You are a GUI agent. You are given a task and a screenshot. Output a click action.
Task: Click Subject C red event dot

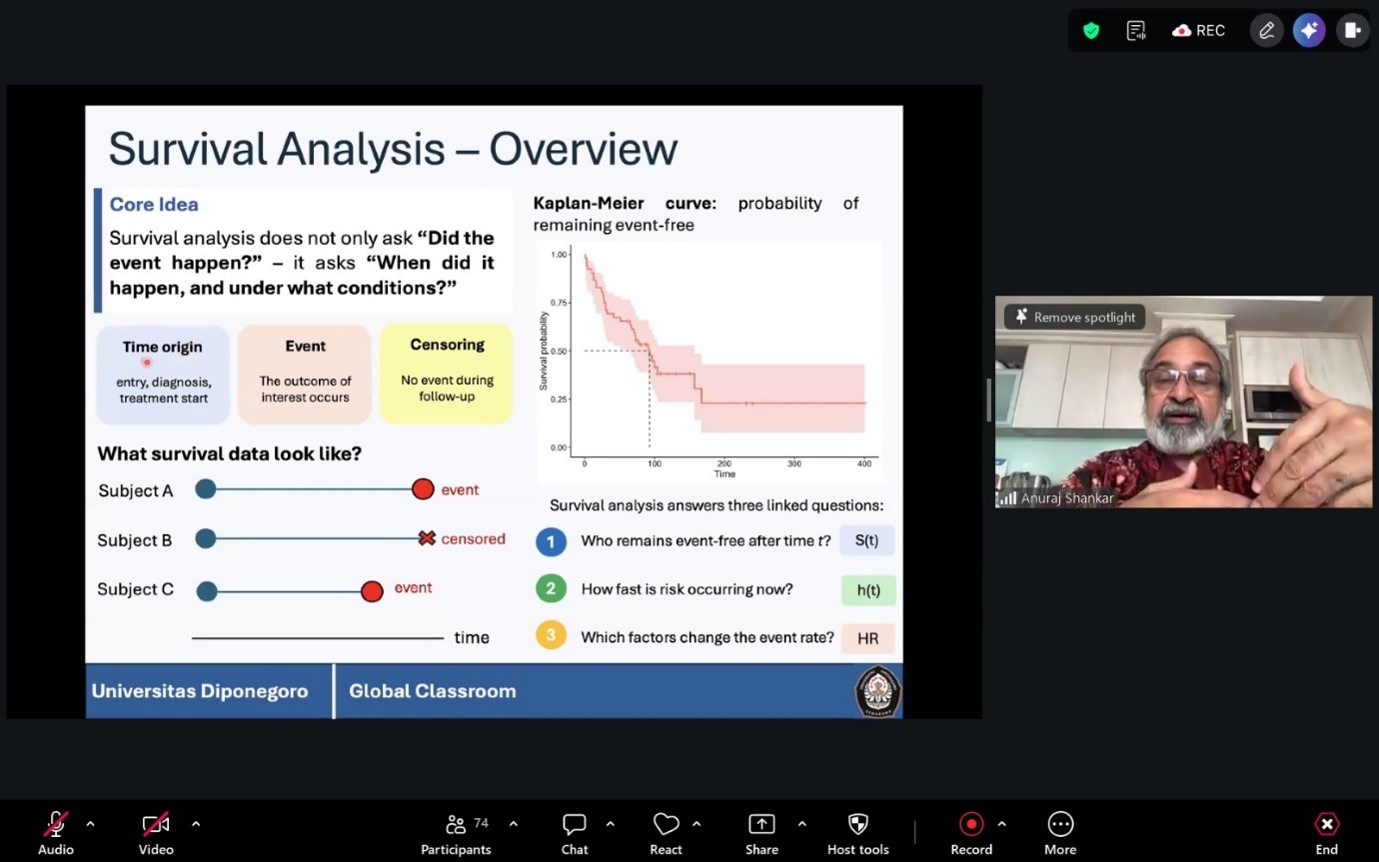372,591
